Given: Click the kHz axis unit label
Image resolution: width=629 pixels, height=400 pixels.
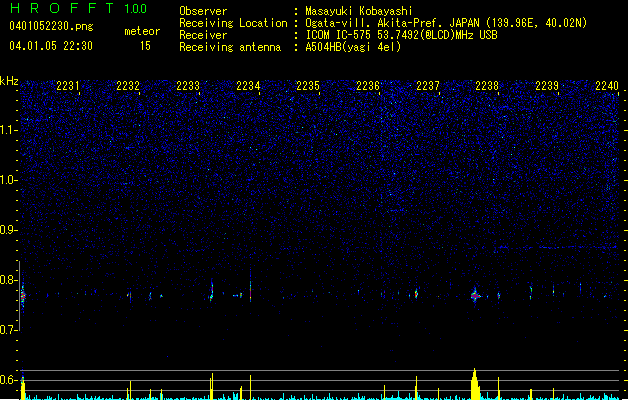Looking at the screenshot, I should pyautogui.click(x=9, y=81).
